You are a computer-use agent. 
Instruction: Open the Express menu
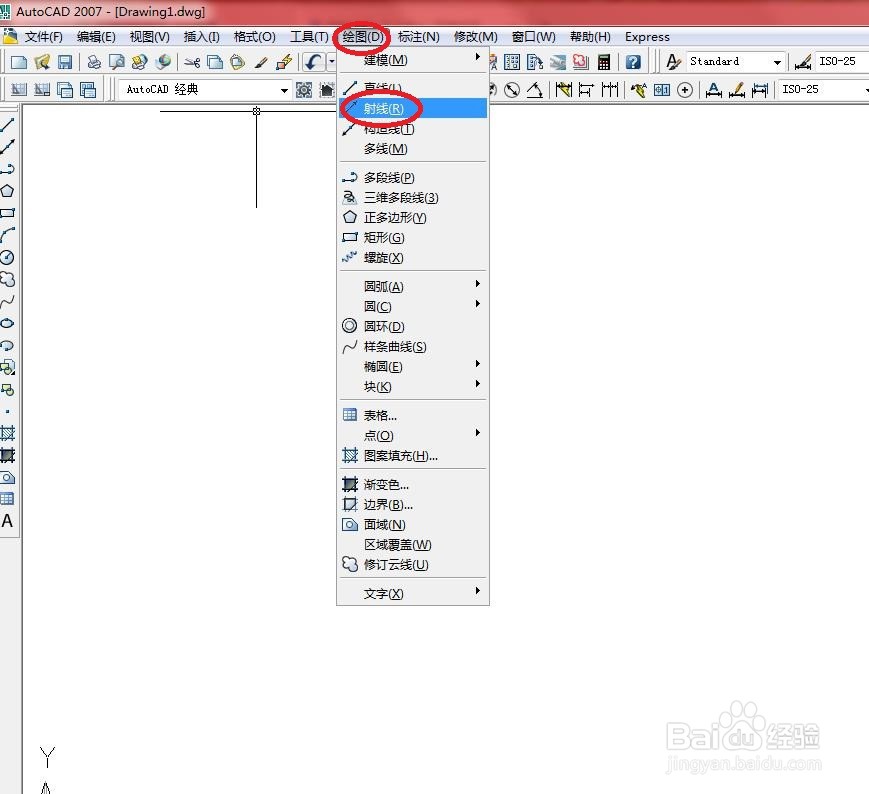pyautogui.click(x=647, y=37)
